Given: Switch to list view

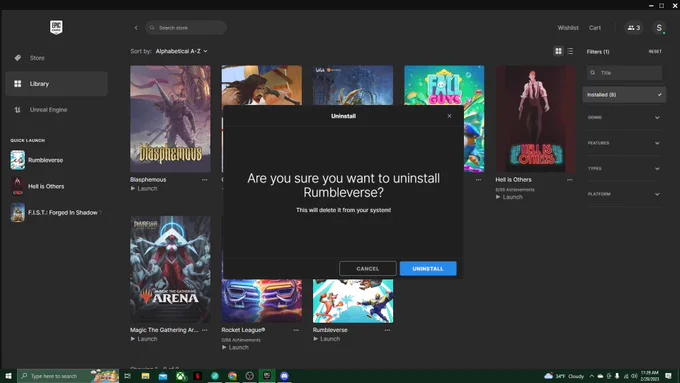Looking at the screenshot, I should 570,51.
